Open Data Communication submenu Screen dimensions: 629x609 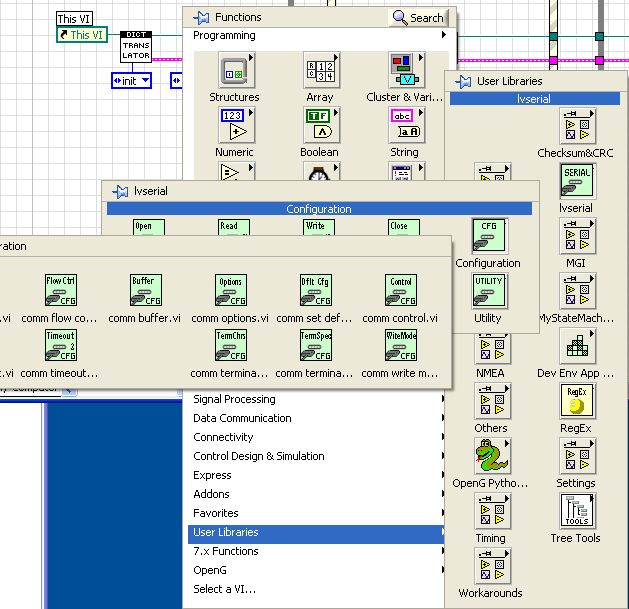click(x=317, y=418)
